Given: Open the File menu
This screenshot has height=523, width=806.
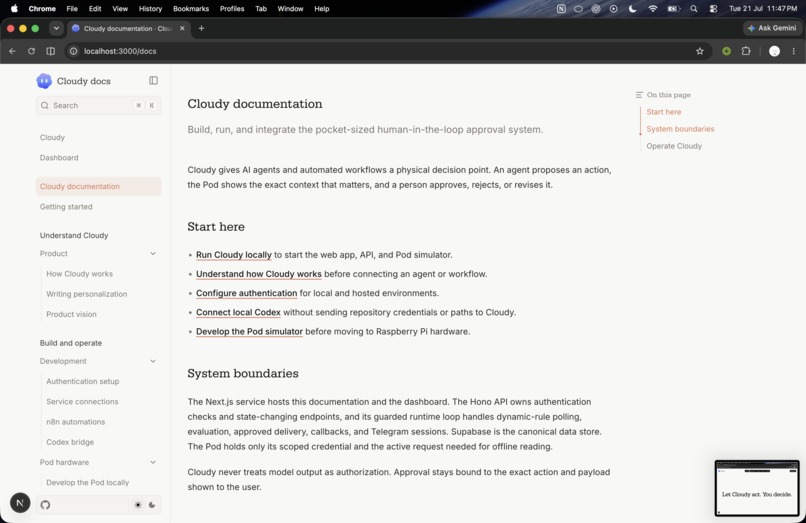Looking at the screenshot, I should point(72,8).
